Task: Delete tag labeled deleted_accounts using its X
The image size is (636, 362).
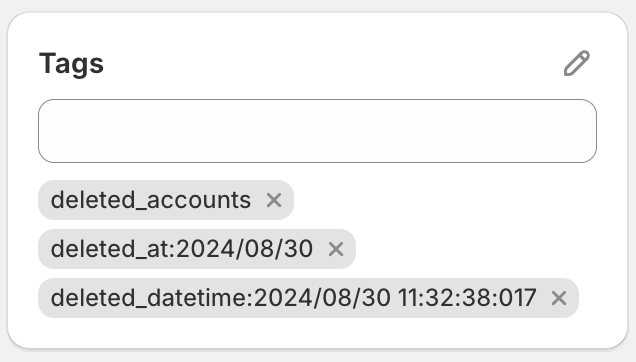Action: coord(274,200)
